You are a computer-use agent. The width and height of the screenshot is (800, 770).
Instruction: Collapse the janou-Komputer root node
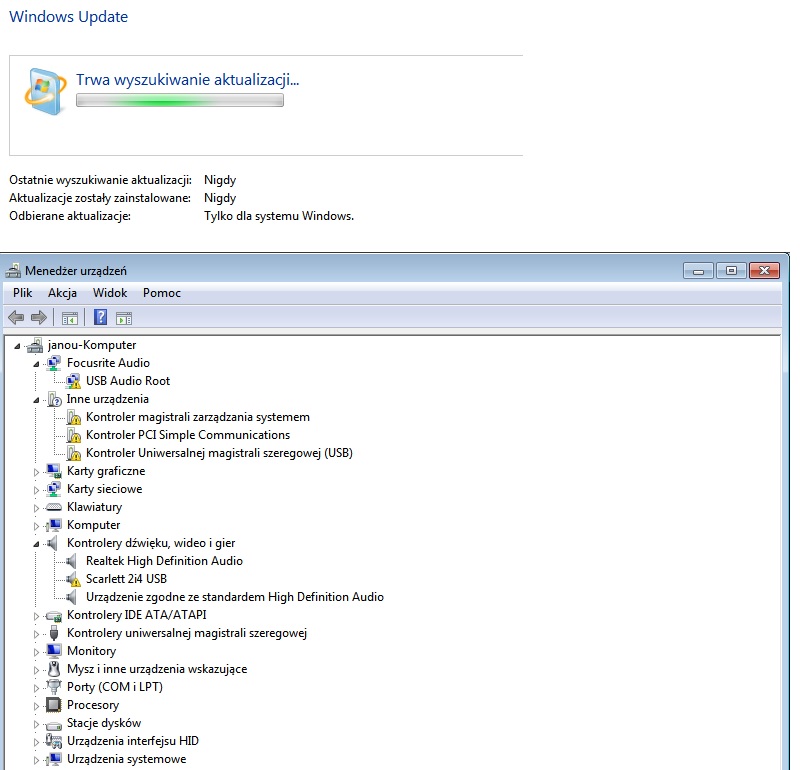click(17, 346)
